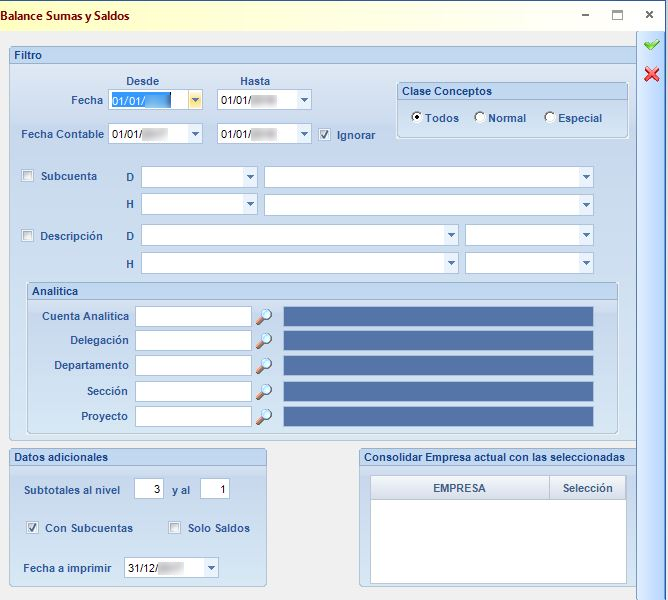Enable the Subcuenta filter checkbox

[x=27, y=176]
